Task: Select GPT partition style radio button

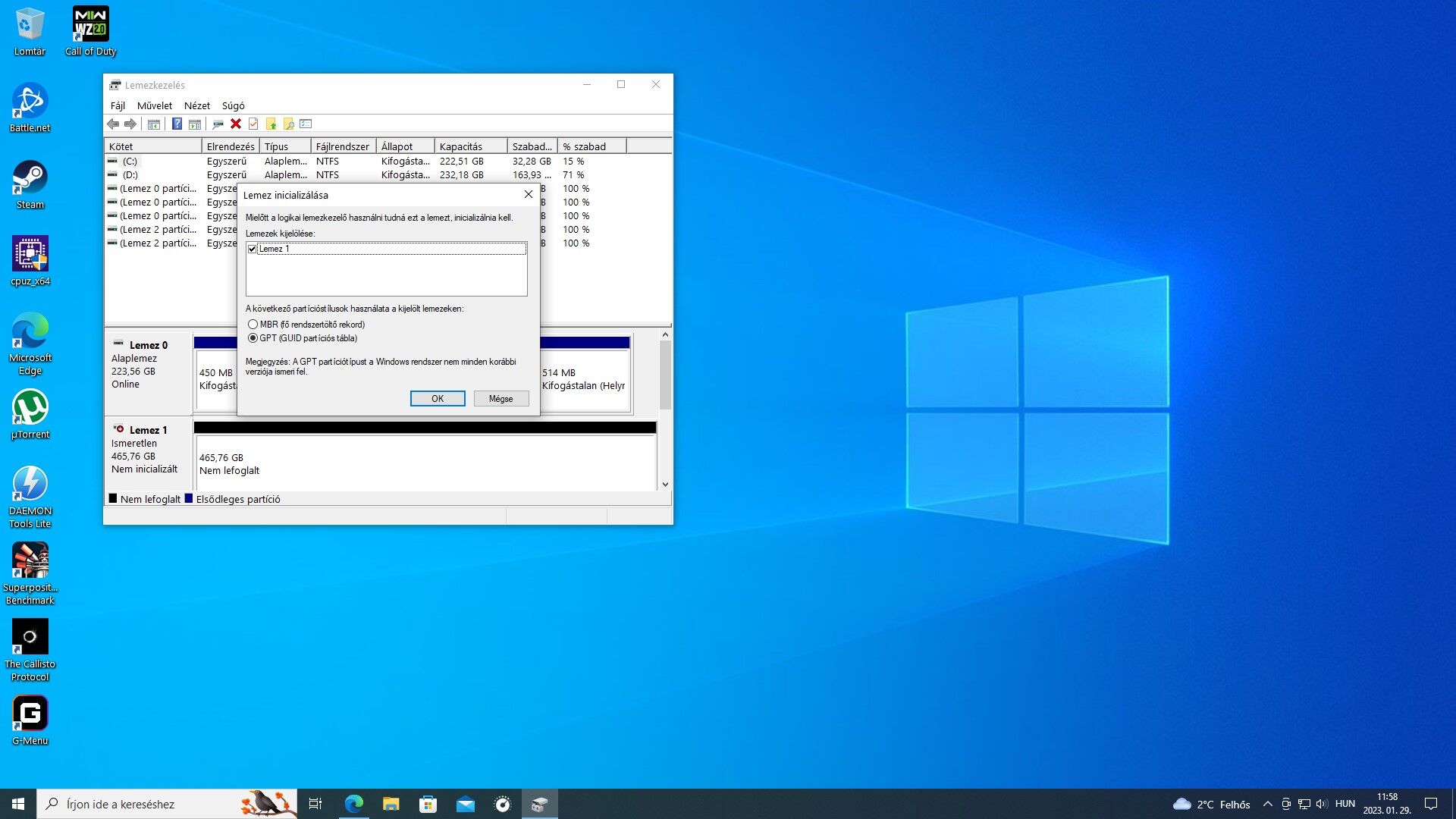Action: [x=253, y=338]
